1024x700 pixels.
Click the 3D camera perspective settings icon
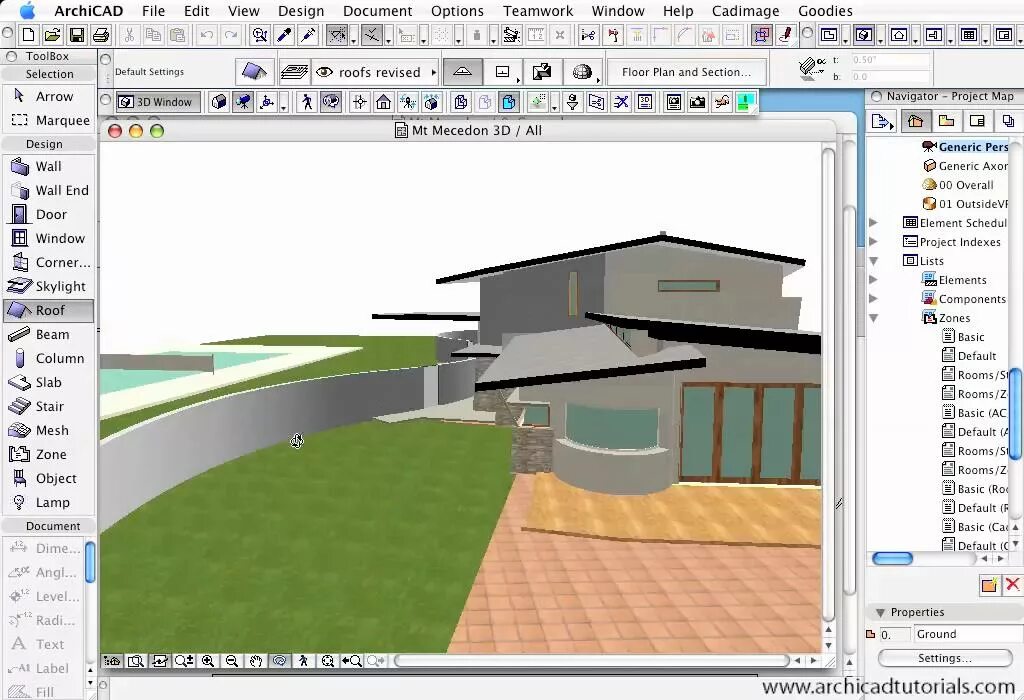243,102
